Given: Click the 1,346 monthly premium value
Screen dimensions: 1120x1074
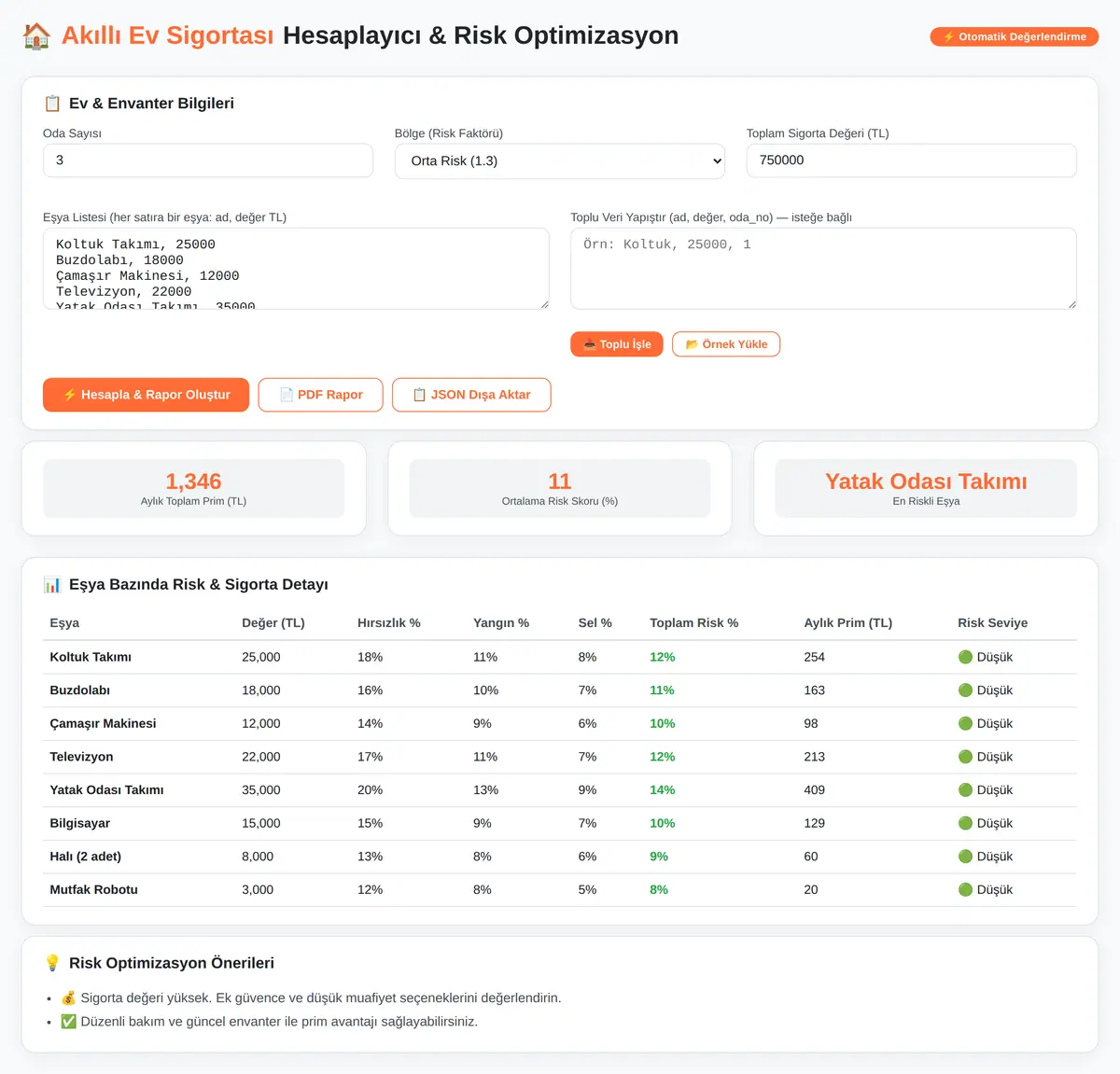Looking at the screenshot, I should [193, 481].
